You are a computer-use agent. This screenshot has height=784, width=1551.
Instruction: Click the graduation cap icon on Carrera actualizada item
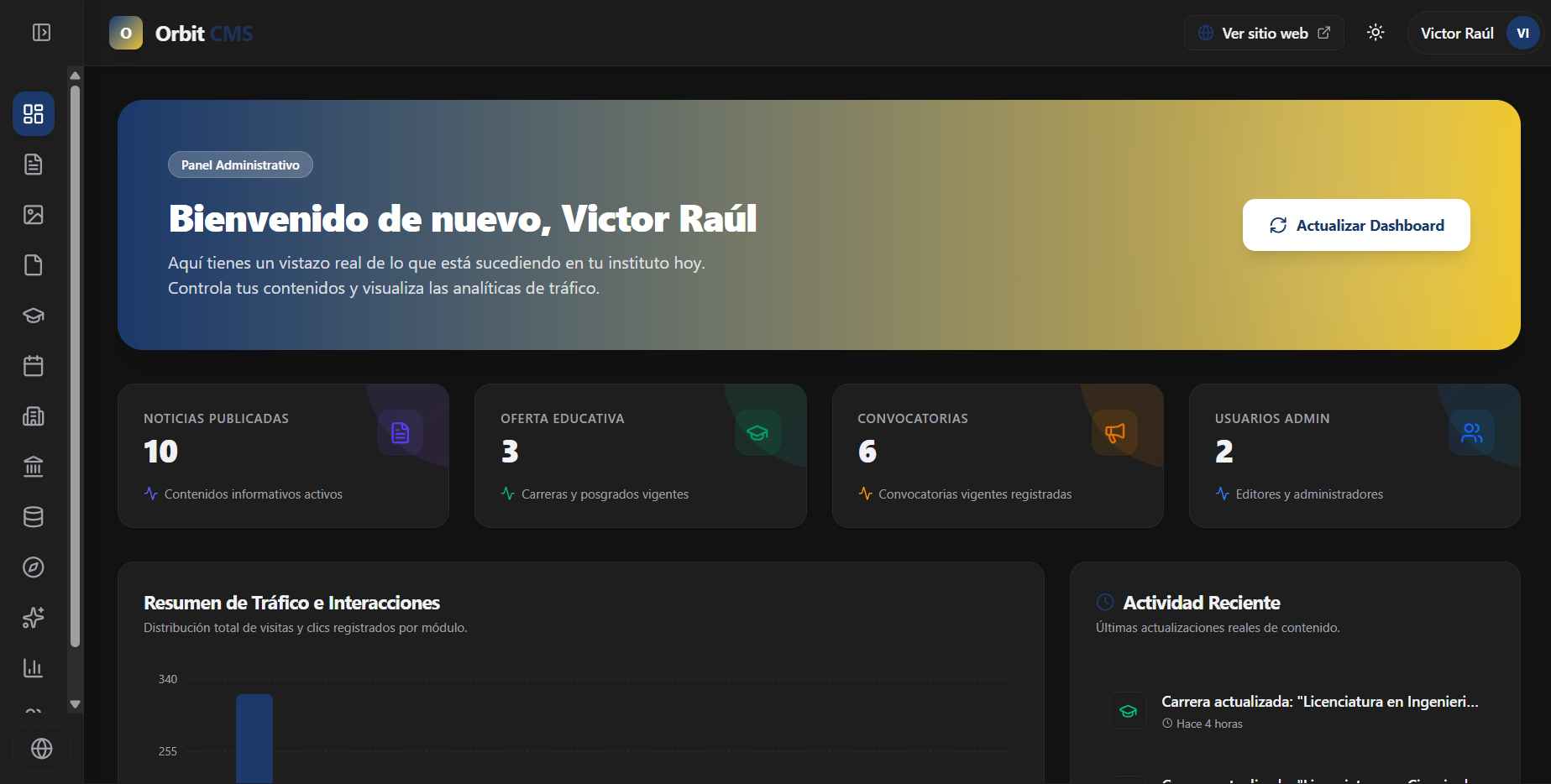click(x=1128, y=711)
